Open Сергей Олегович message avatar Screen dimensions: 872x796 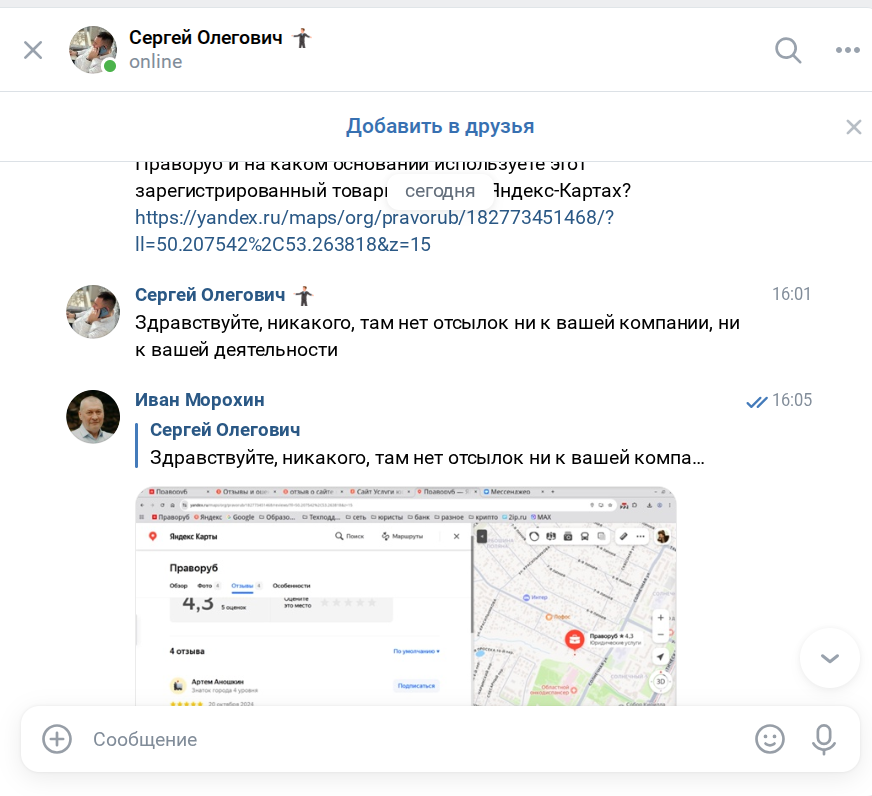(93, 312)
